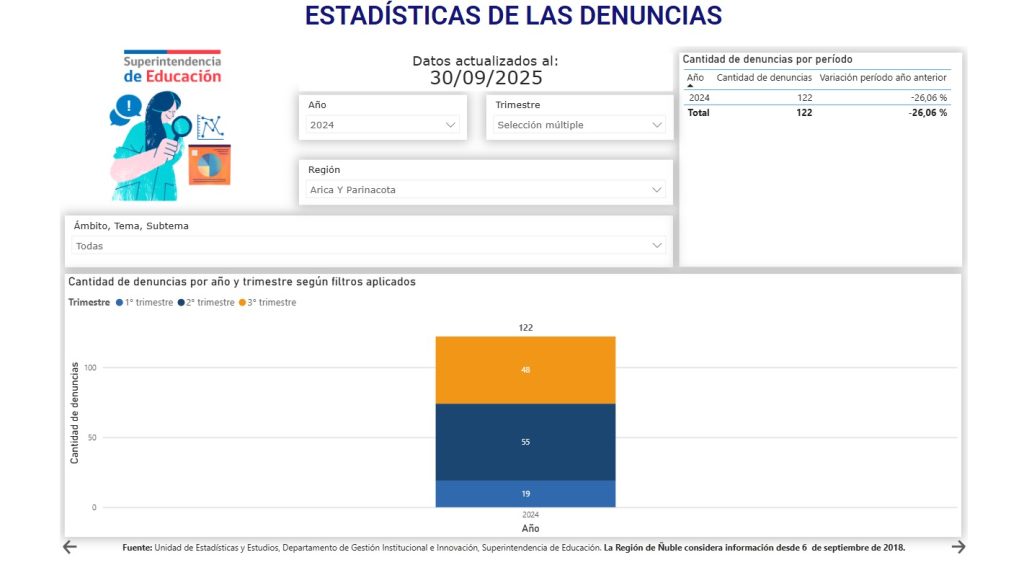This screenshot has width=1024, height=565.
Task: Click Variación período año anterior column header
Action: pyautogui.click(x=882, y=77)
